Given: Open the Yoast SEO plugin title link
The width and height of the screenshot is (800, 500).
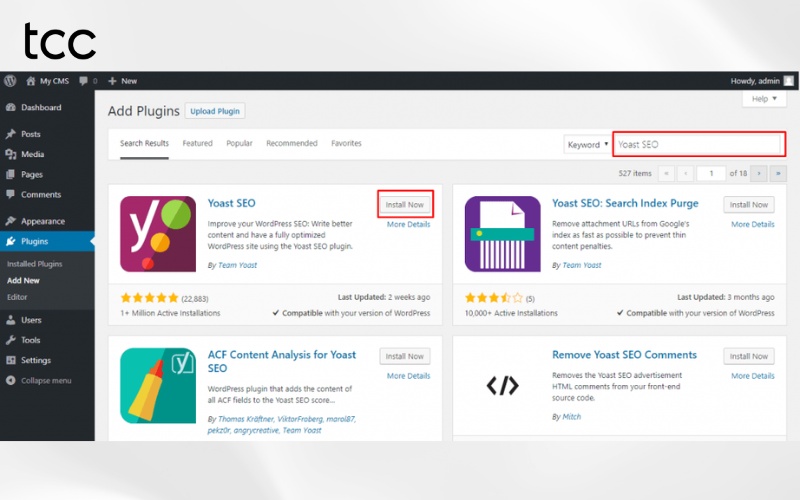Looking at the screenshot, I should (x=232, y=203).
